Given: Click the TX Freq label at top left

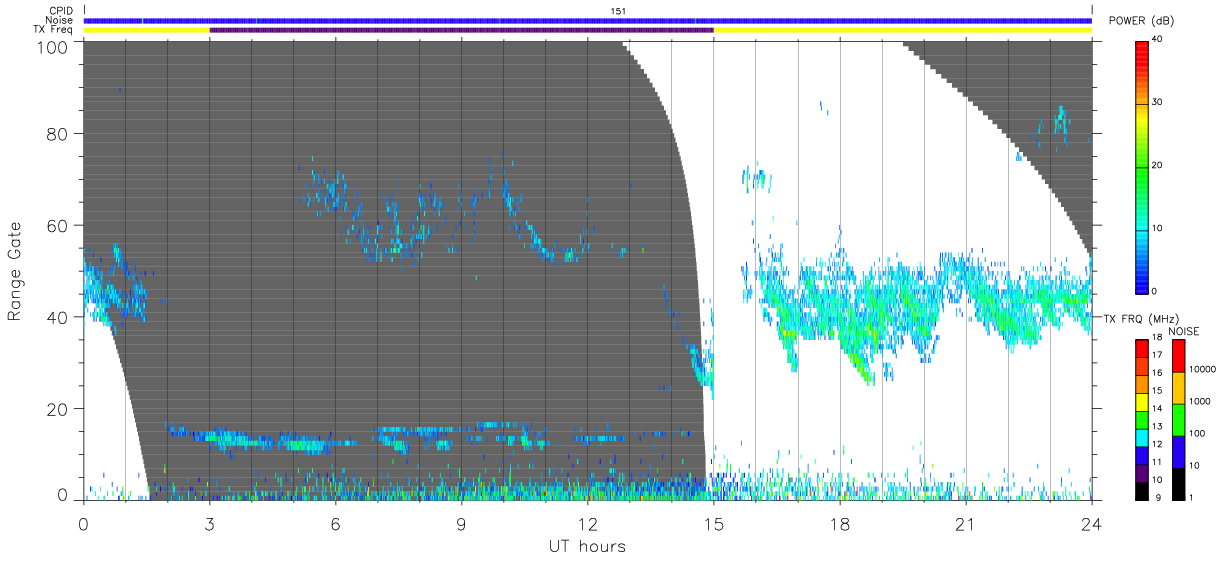Looking at the screenshot, I should pos(55,30).
